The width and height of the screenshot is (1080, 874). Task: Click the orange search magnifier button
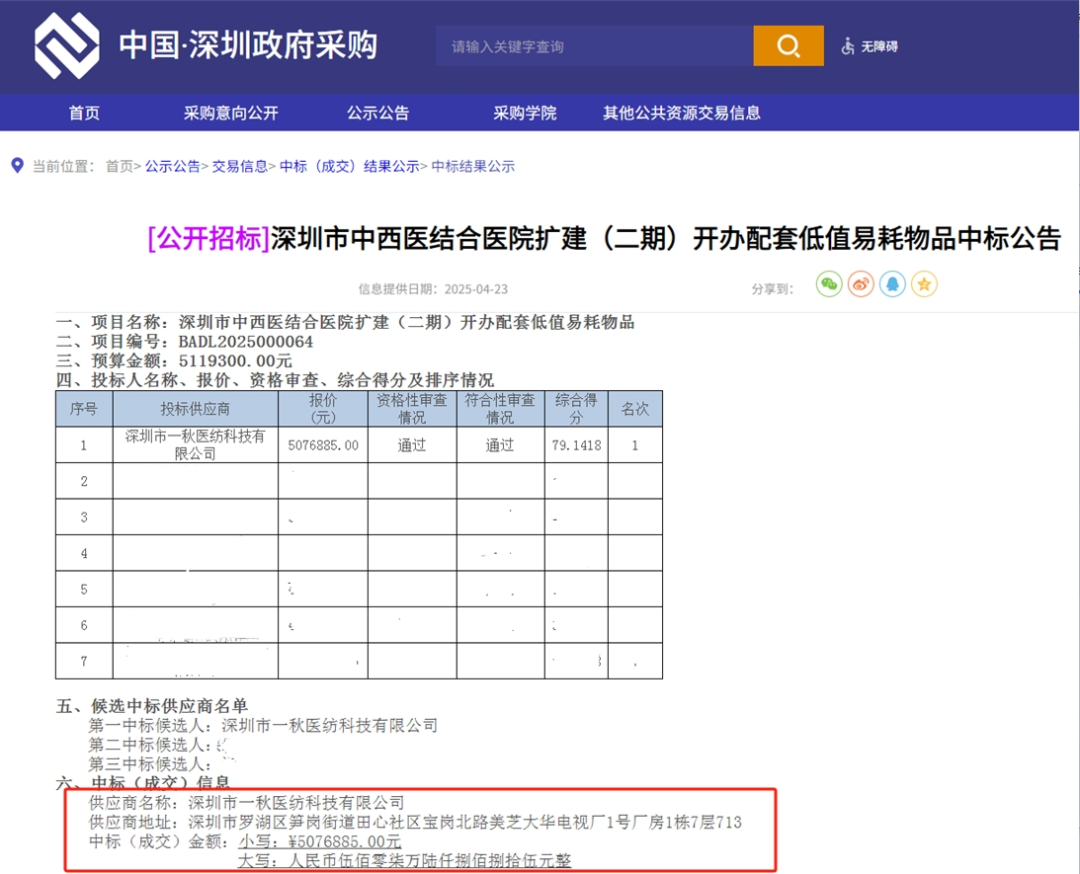tap(788, 46)
